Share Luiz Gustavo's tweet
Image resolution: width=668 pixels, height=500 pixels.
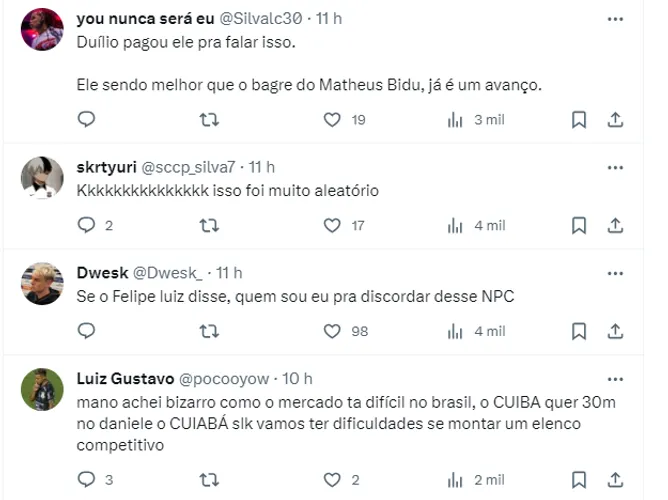tap(616, 481)
